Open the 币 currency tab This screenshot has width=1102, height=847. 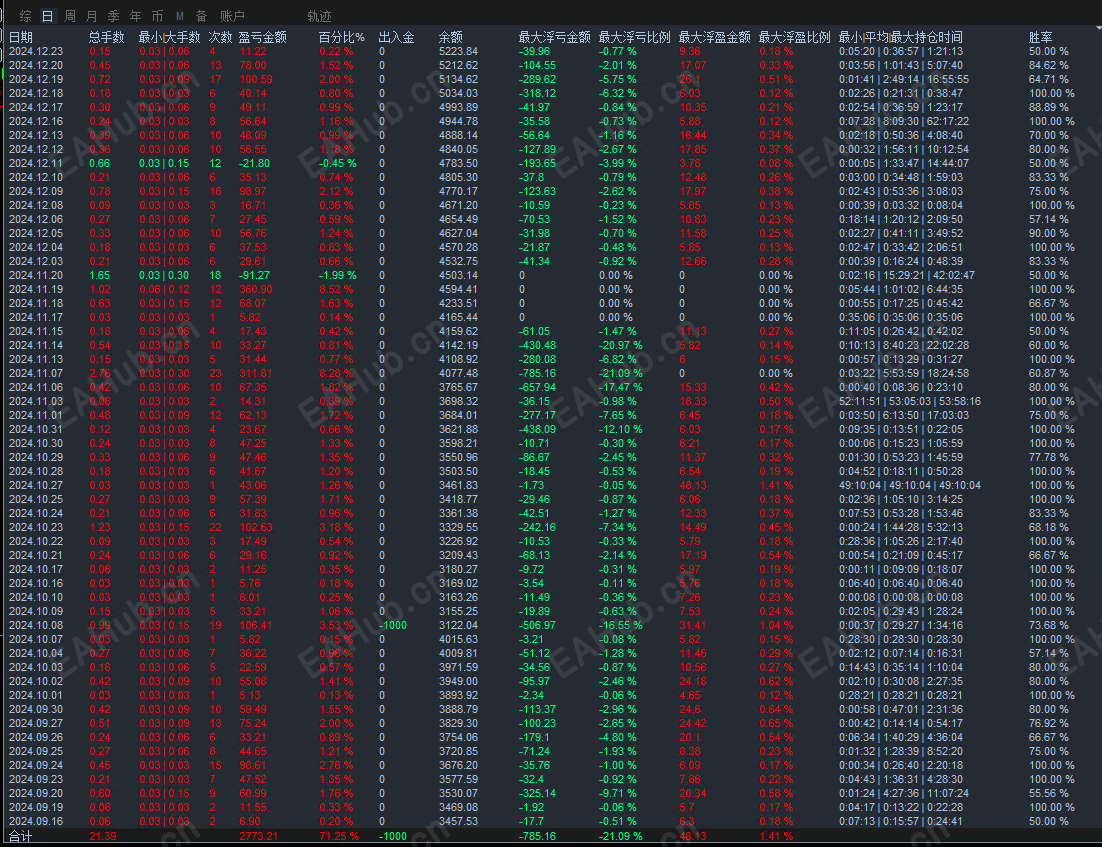coord(157,15)
